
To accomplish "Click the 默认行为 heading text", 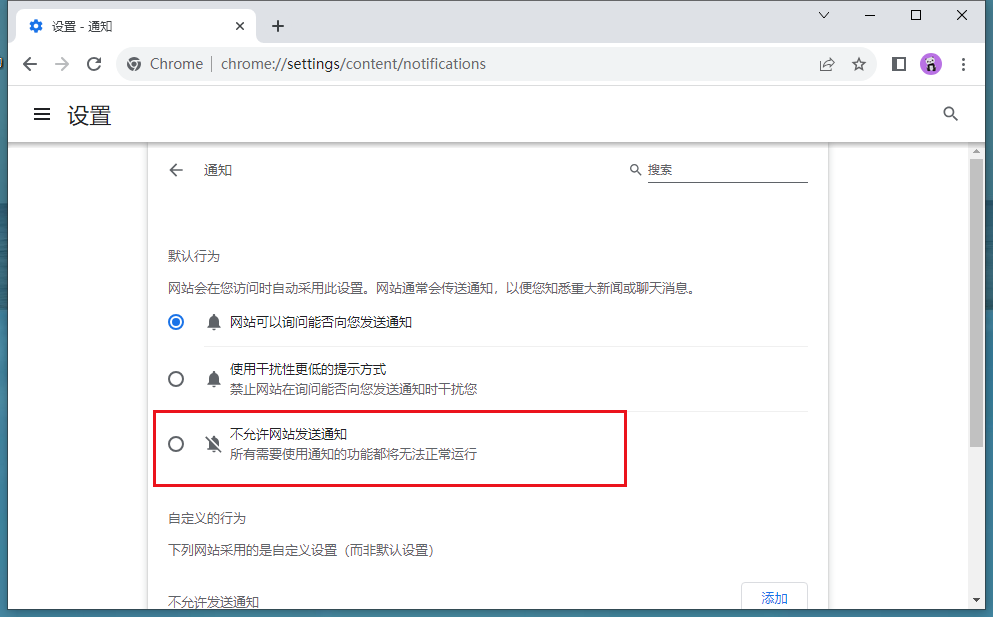I will 194,256.
